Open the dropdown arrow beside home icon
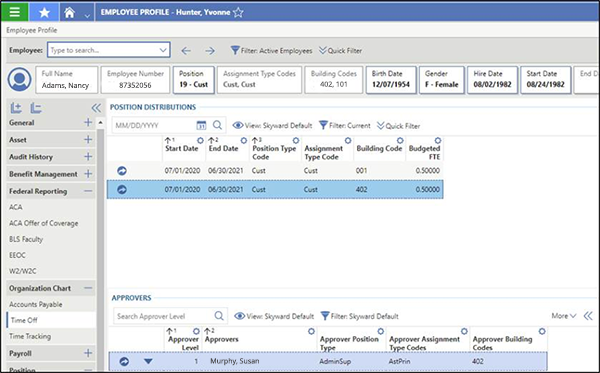Viewport: 600px width, 373px height. pos(87,16)
